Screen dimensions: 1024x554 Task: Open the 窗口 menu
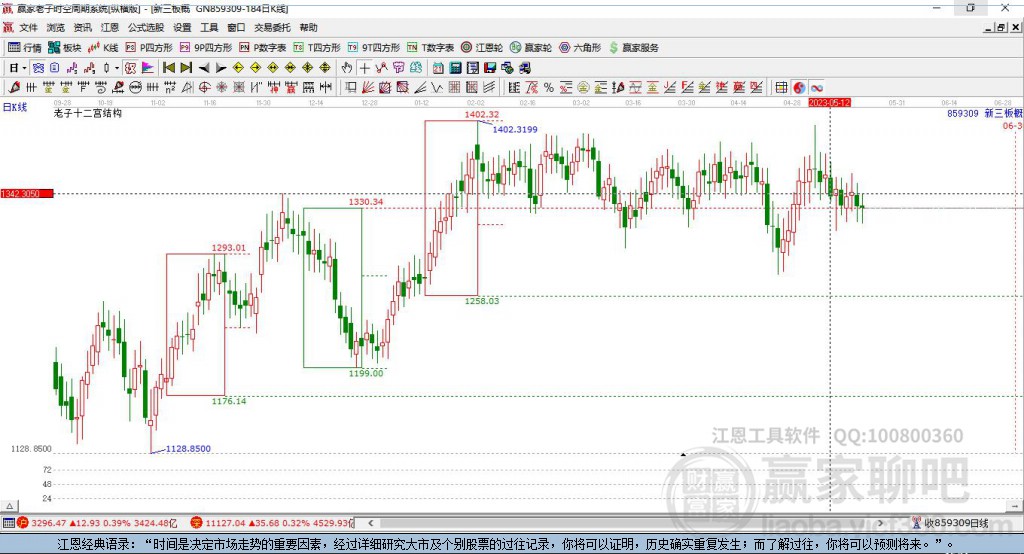(236, 27)
